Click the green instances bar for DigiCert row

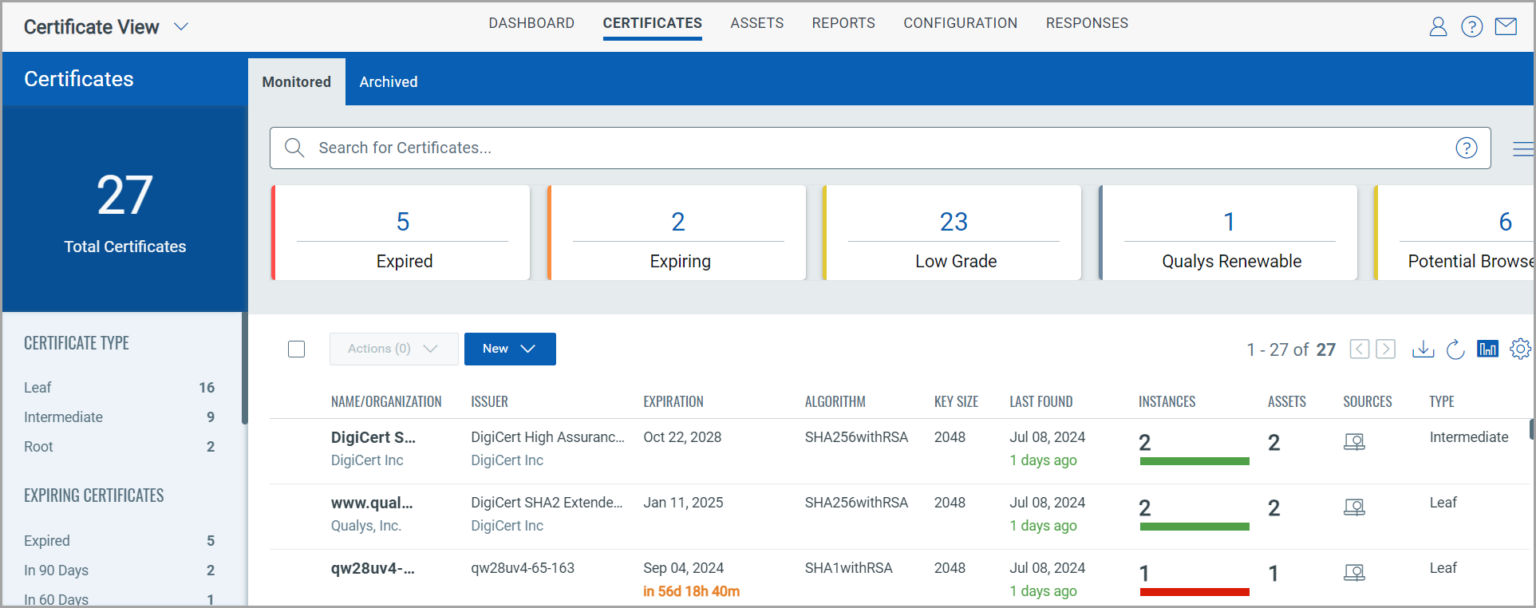1194,460
